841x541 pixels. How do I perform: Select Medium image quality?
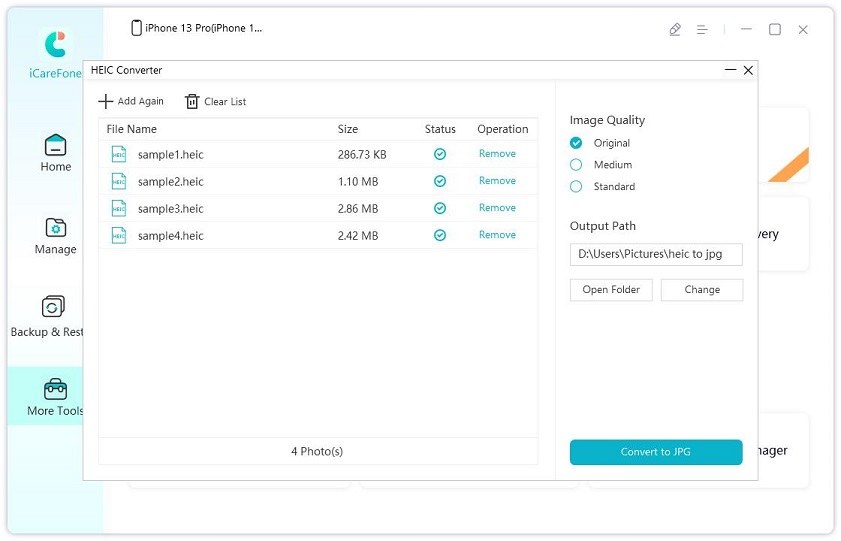click(576, 165)
